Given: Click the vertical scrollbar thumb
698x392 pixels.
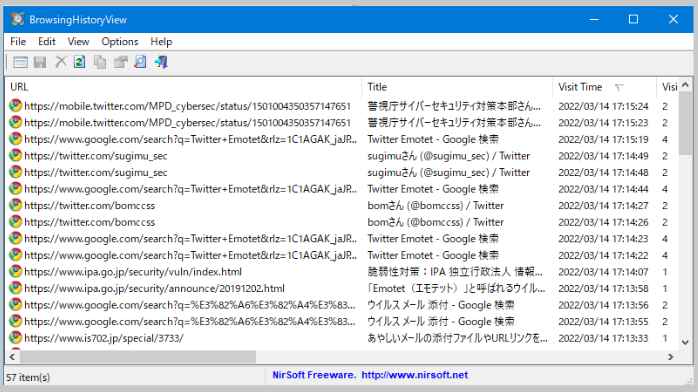Looking at the screenshot, I should (686, 123).
